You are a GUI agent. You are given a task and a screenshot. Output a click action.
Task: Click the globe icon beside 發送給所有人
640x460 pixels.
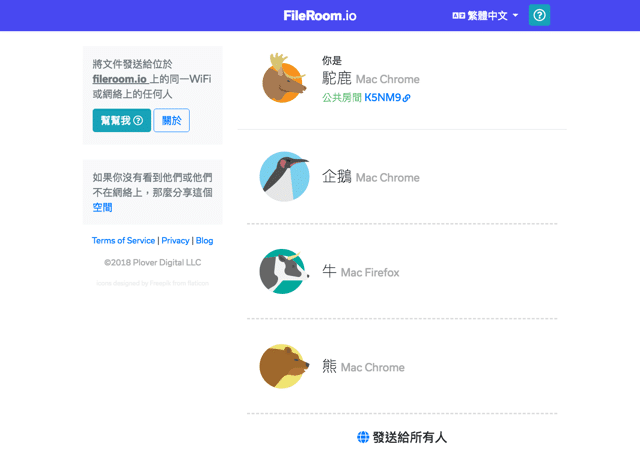(x=363, y=437)
